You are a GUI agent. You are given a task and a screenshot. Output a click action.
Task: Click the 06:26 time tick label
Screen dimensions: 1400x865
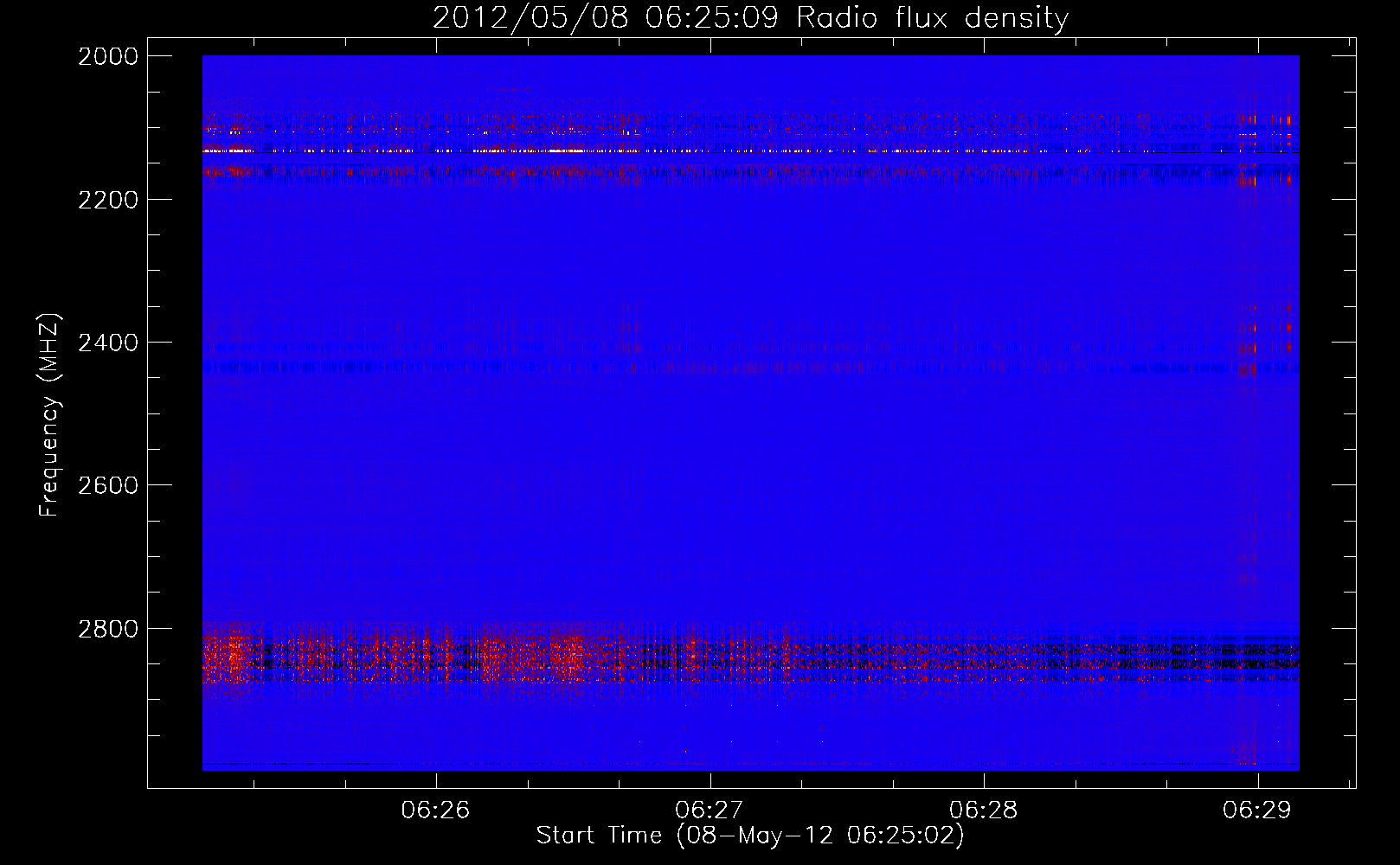click(435, 810)
